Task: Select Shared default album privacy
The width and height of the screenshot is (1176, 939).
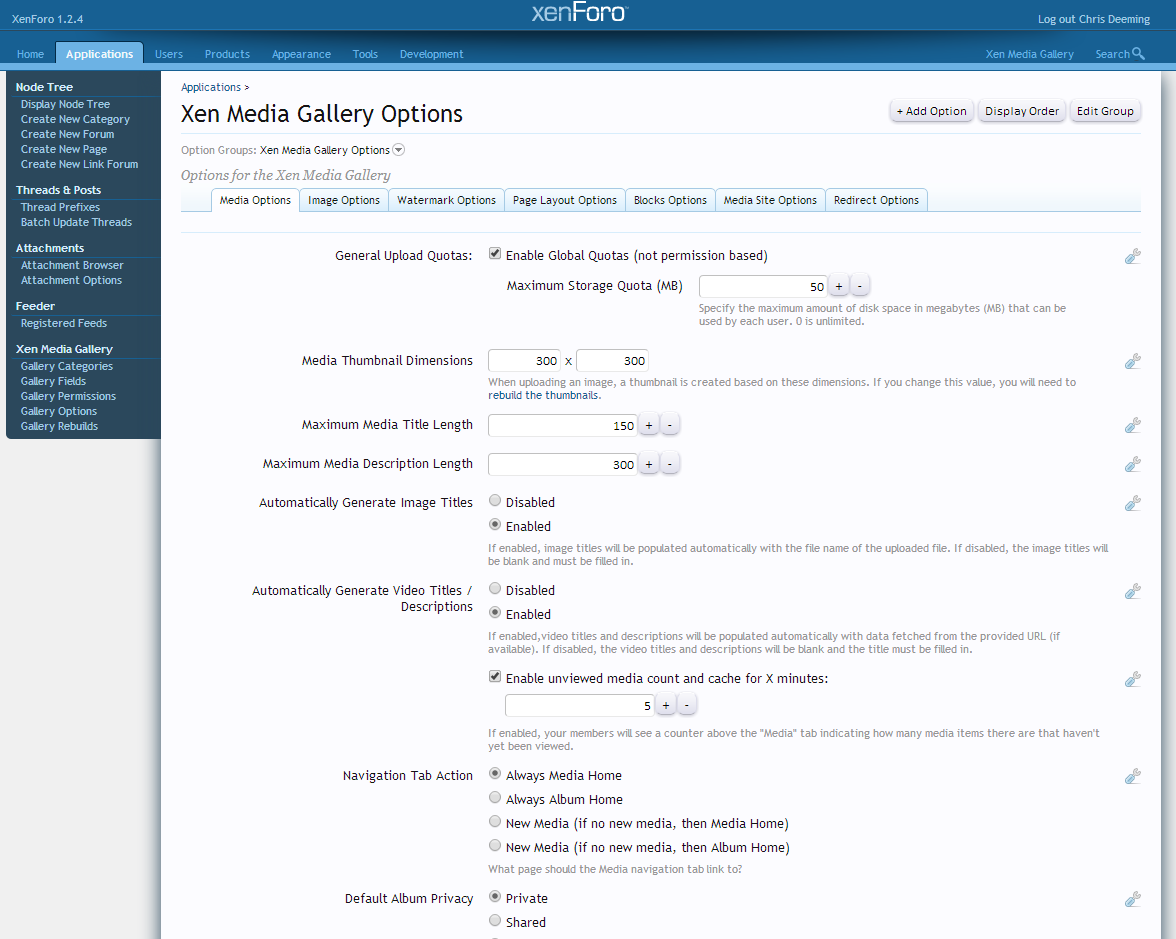Action: [495, 920]
